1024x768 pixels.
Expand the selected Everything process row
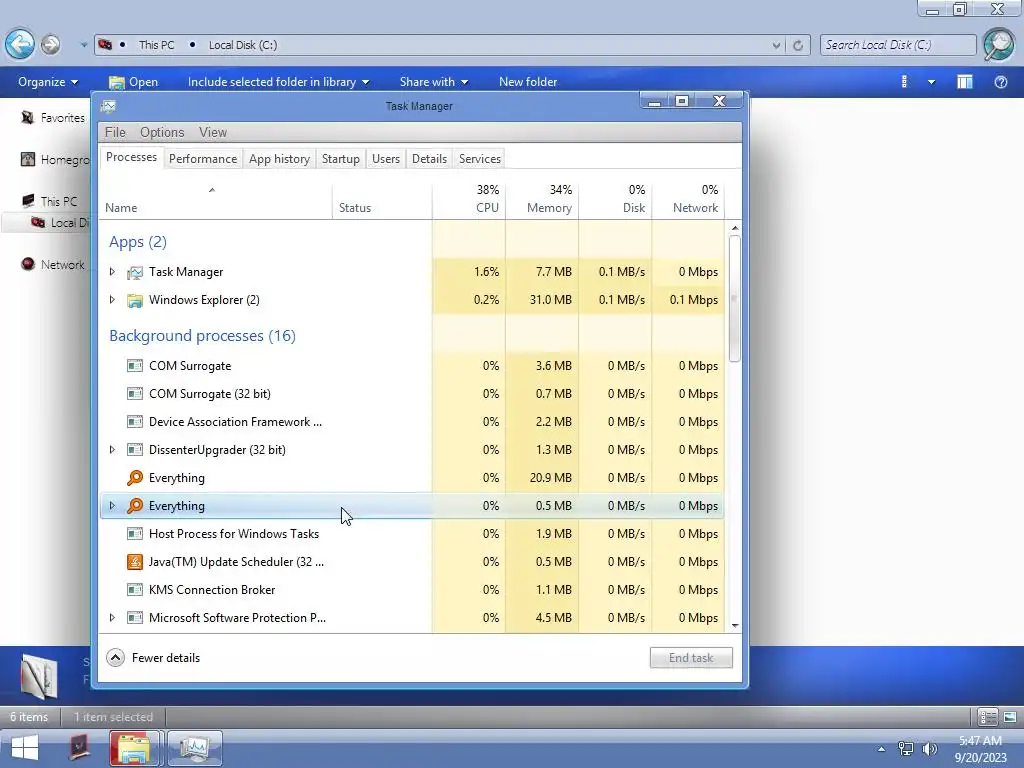pyautogui.click(x=112, y=506)
